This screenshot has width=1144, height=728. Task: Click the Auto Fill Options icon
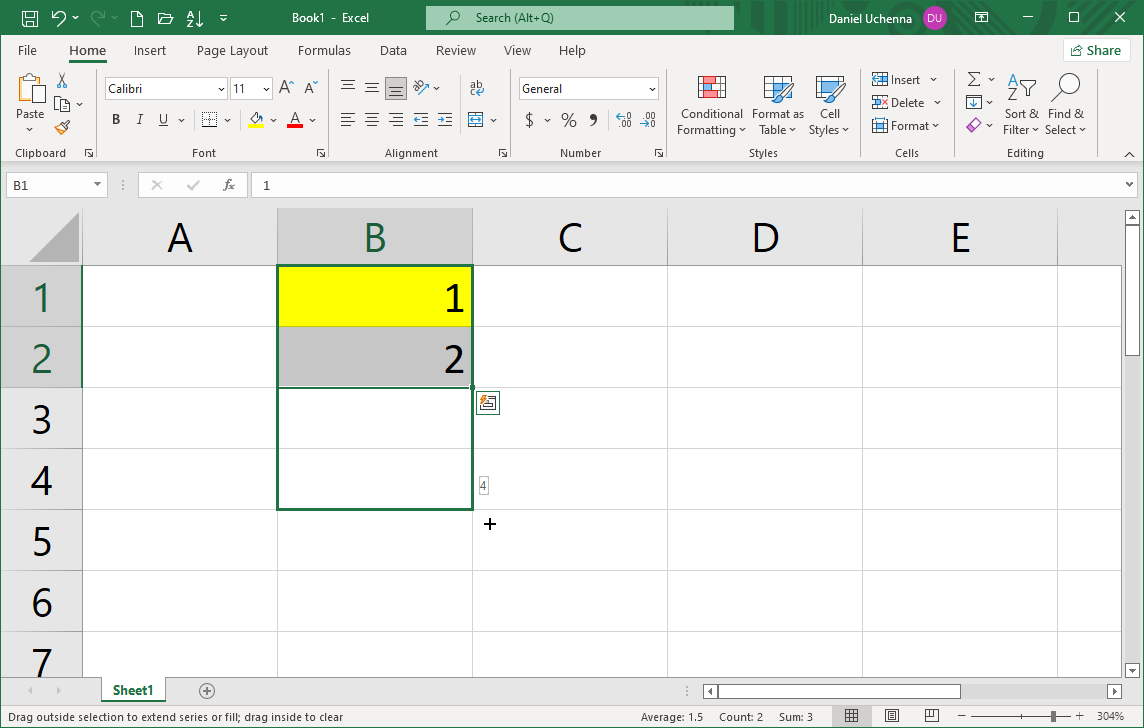click(x=488, y=403)
